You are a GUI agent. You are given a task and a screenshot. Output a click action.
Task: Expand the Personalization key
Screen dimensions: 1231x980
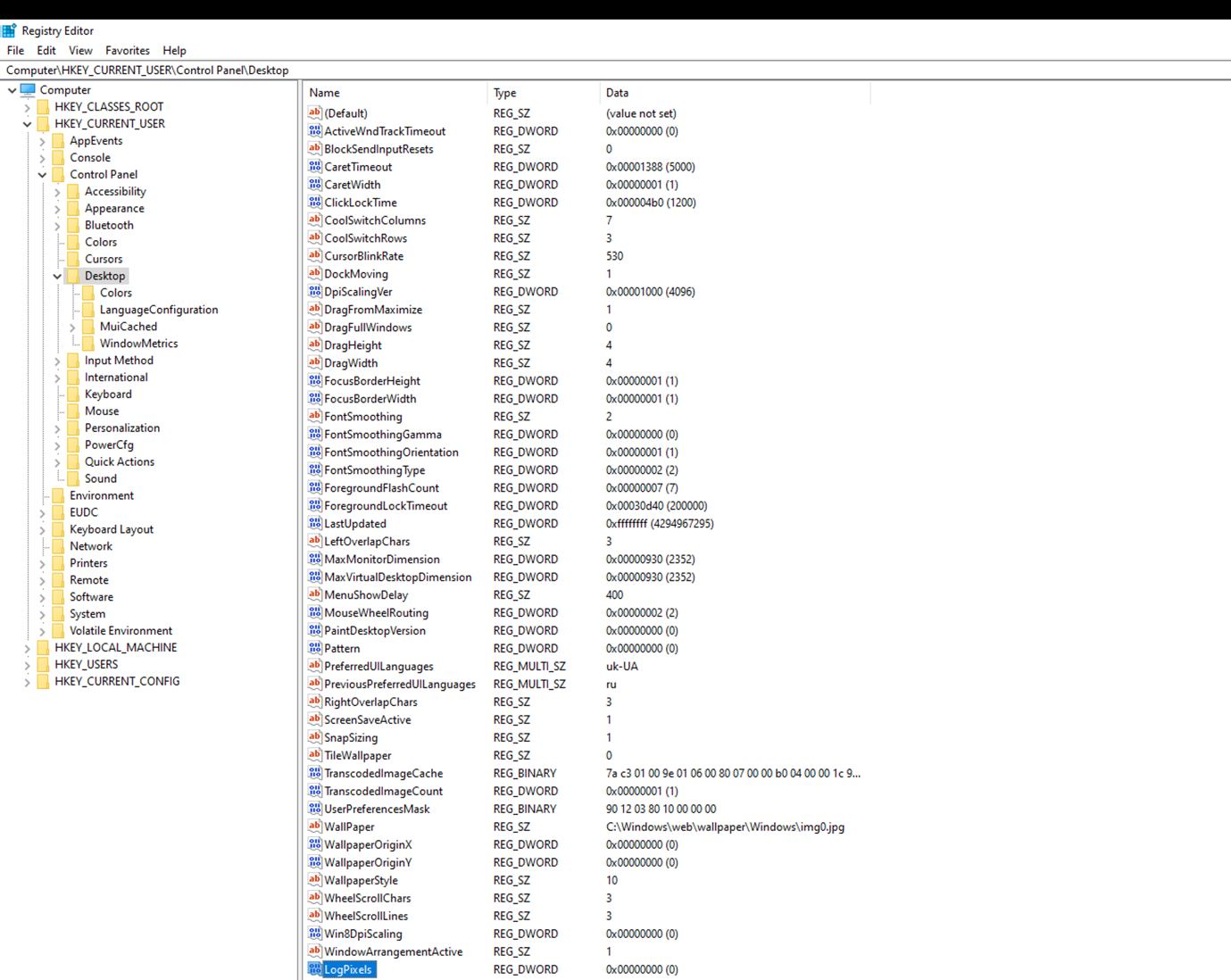click(58, 428)
